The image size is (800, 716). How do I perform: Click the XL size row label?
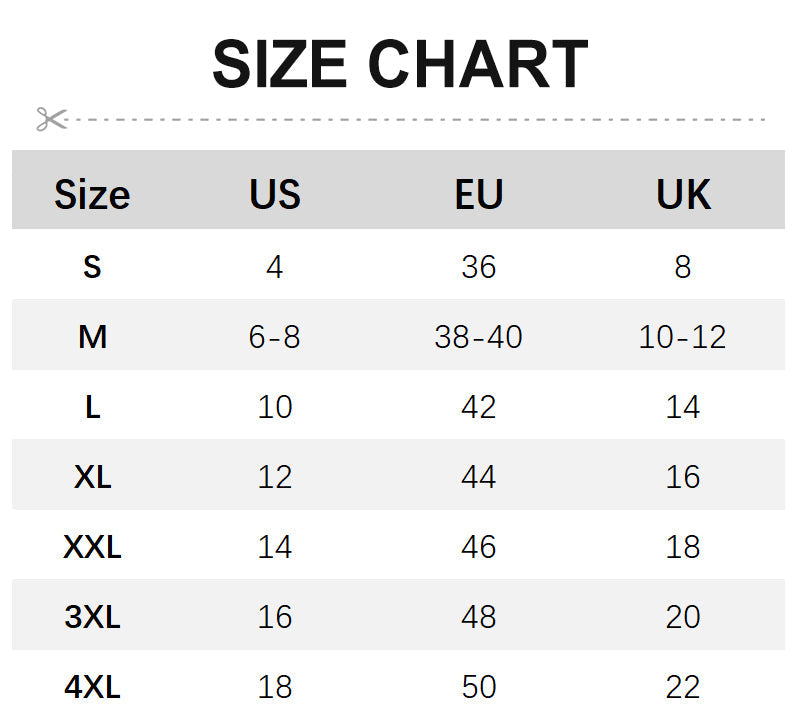92,477
